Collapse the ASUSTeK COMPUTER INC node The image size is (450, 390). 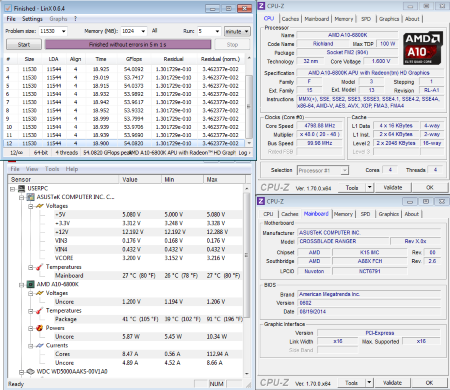point(21,197)
